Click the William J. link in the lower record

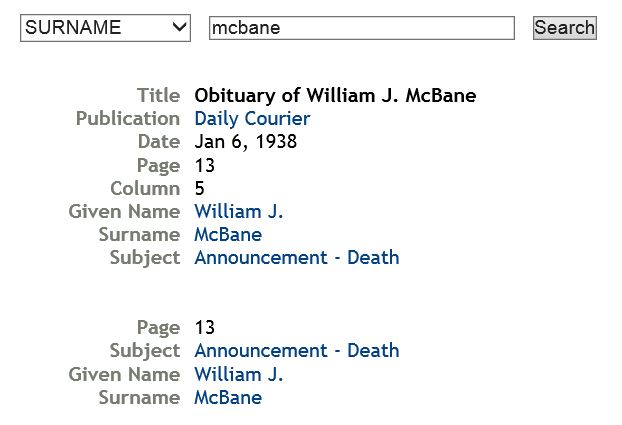239,375
